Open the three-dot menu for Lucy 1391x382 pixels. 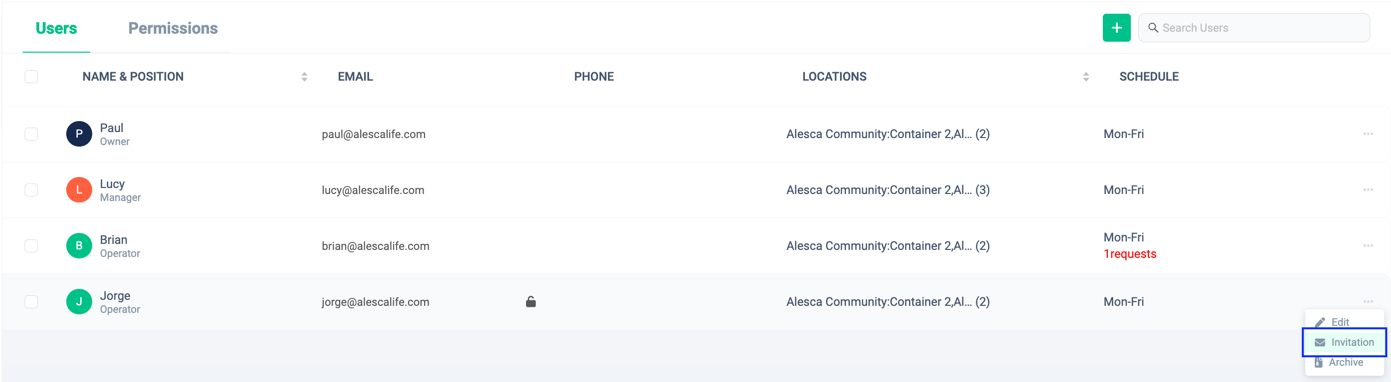click(x=1368, y=190)
